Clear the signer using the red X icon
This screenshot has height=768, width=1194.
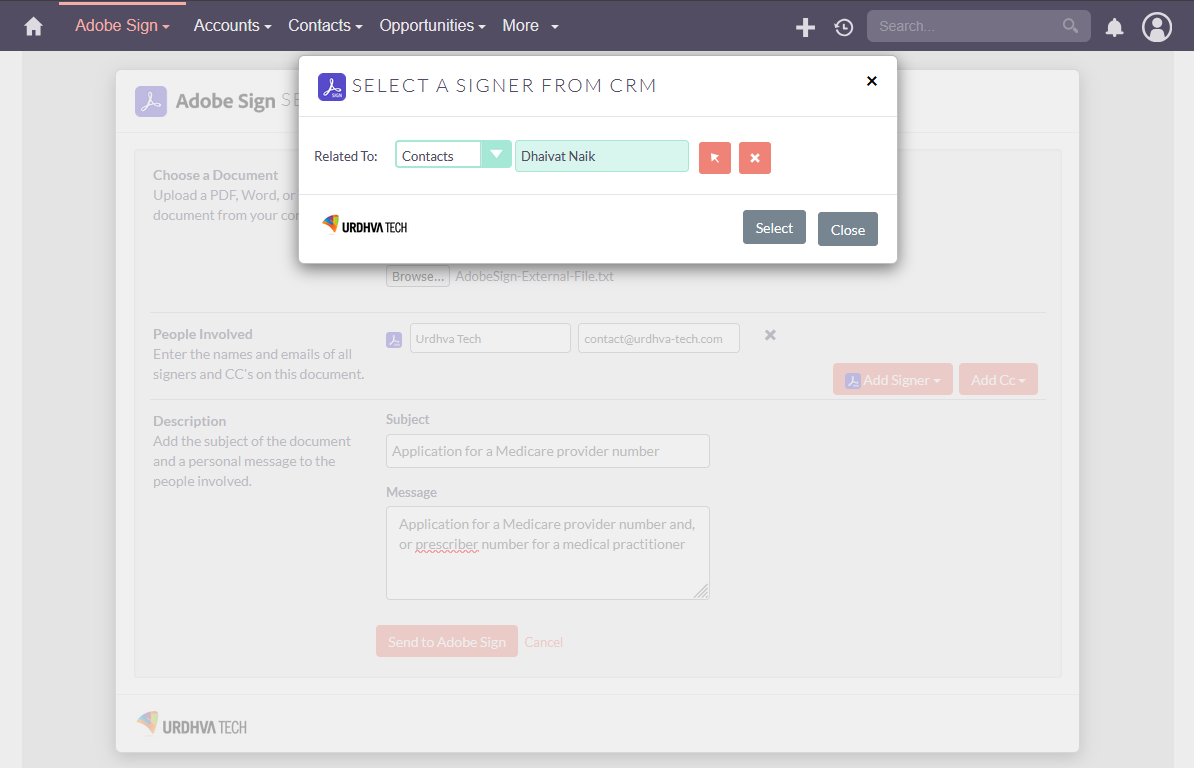(x=755, y=158)
